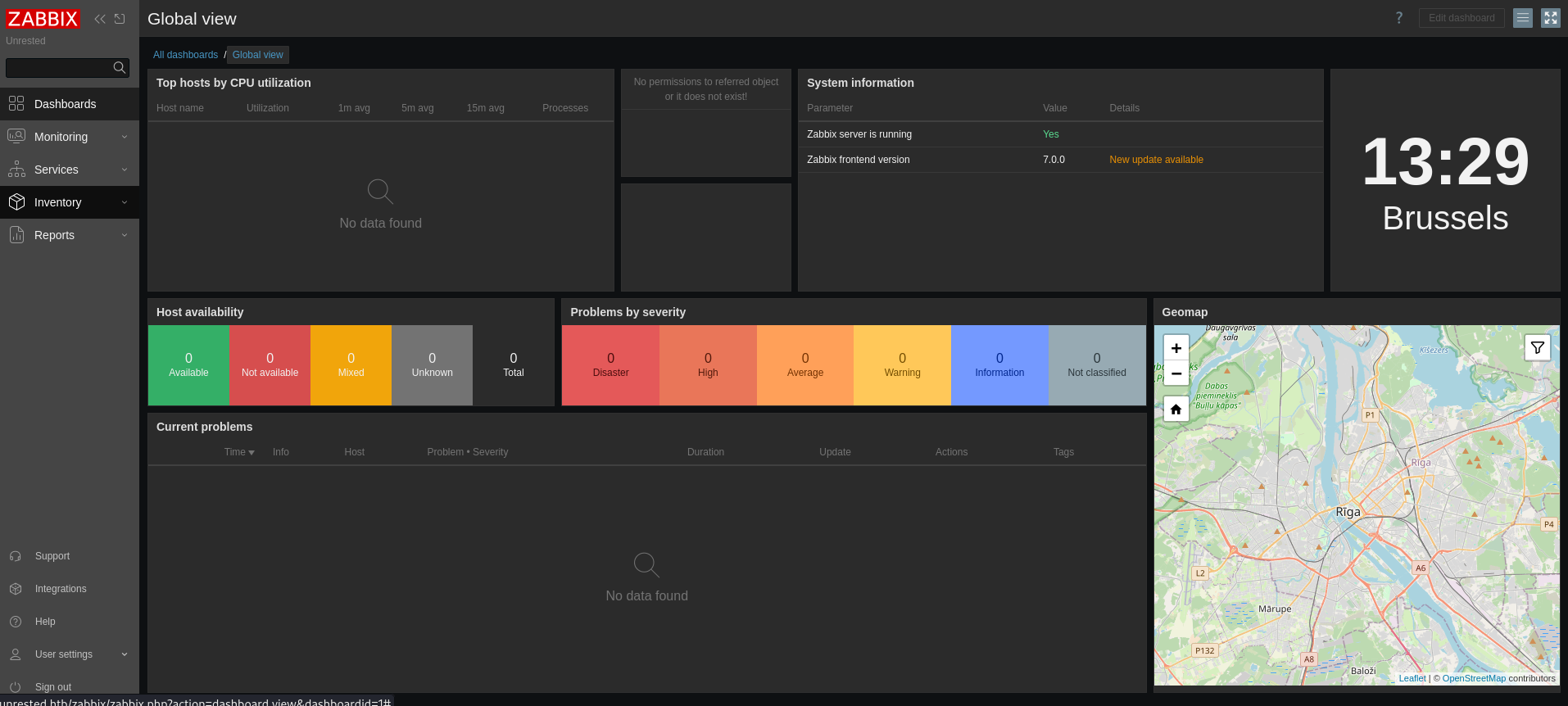Hide the sidebar using the icon beside the collapse chevrons
Image resolution: width=1568 pixels, height=706 pixels.
(120, 19)
